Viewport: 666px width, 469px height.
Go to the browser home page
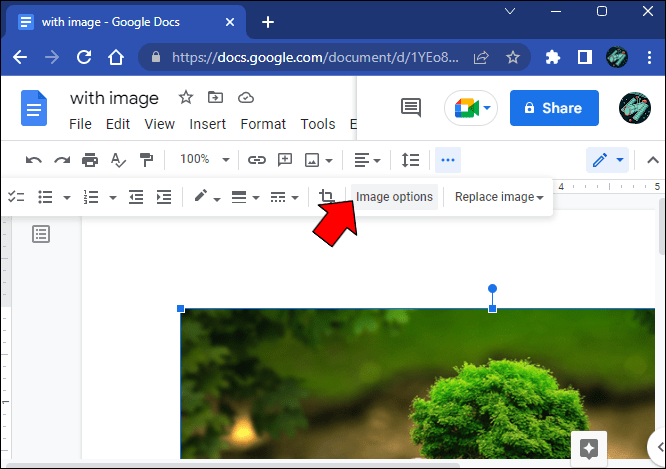pos(116,57)
